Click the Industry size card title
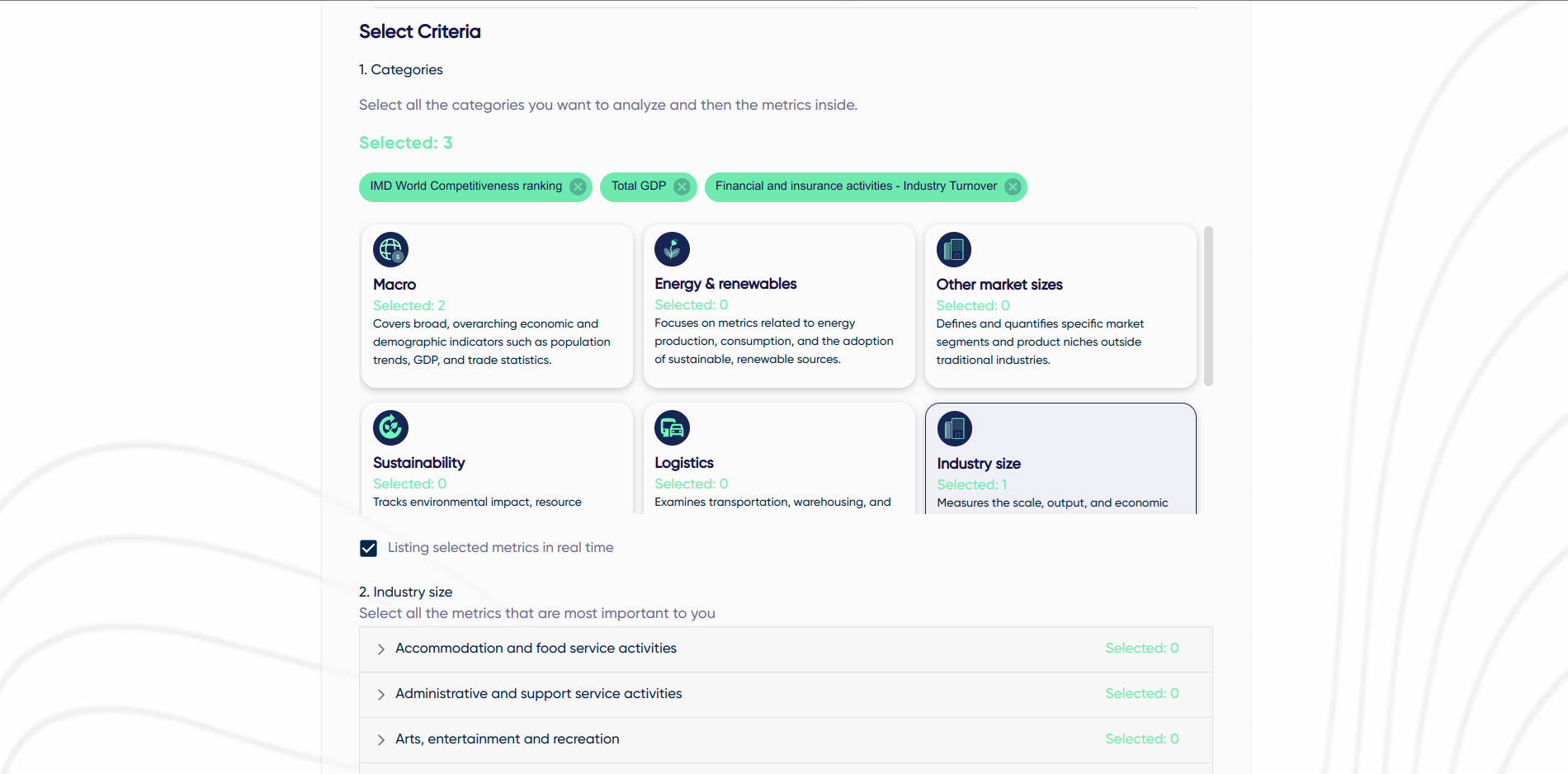The height and width of the screenshot is (774, 1568). point(979,464)
